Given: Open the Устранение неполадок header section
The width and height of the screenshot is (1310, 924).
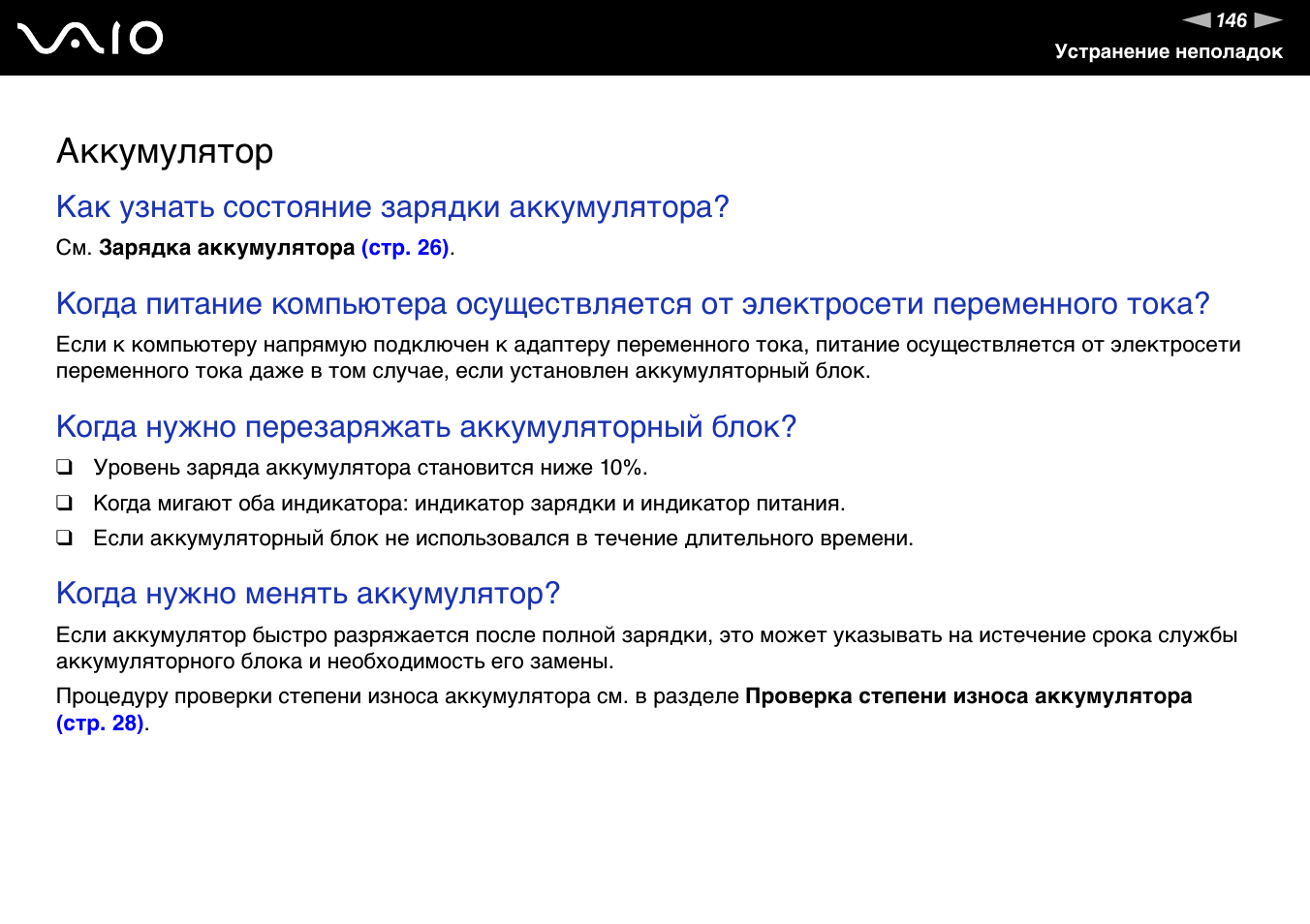Looking at the screenshot, I should coord(1168,51).
